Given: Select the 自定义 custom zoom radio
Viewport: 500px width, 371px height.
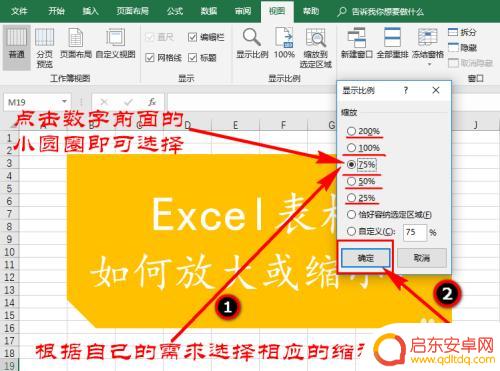Looking at the screenshot, I should [x=351, y=231].
